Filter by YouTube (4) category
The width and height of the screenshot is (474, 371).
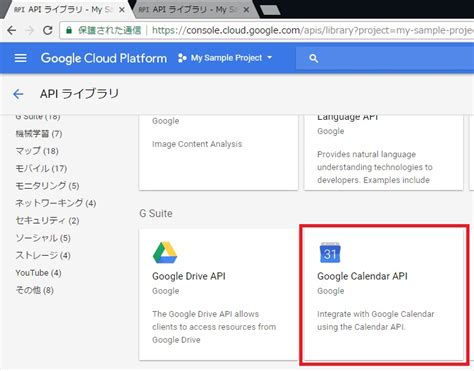[x=38, y=273]
